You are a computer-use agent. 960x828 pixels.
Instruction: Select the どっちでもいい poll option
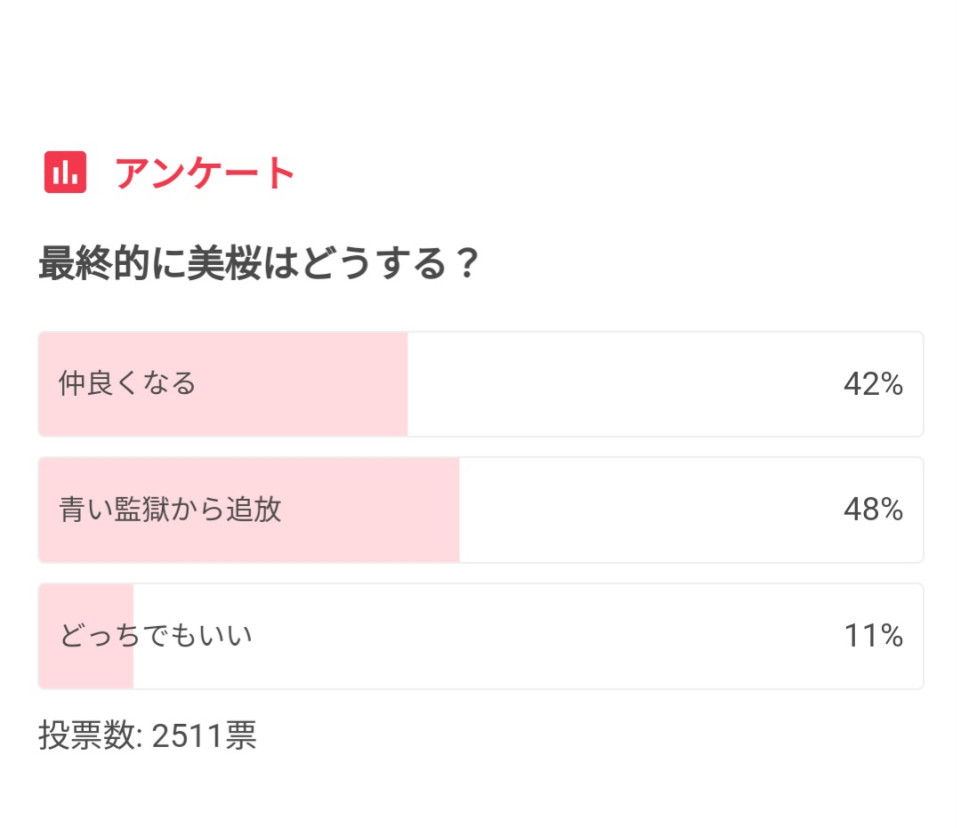pyautogui.click(x=481, y=636)
